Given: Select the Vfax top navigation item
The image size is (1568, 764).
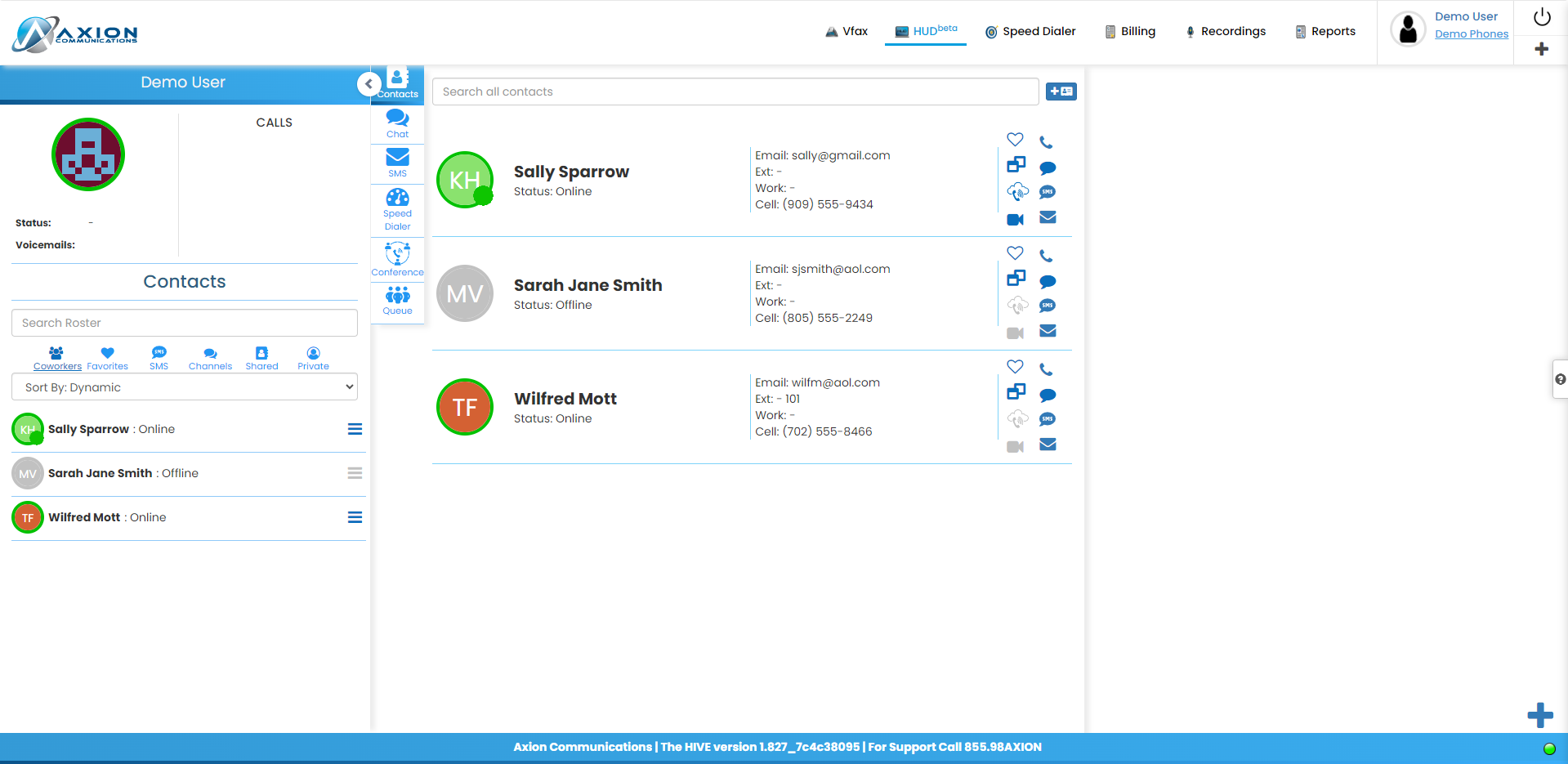Looking at the screenshot, I should click(847, 31).
